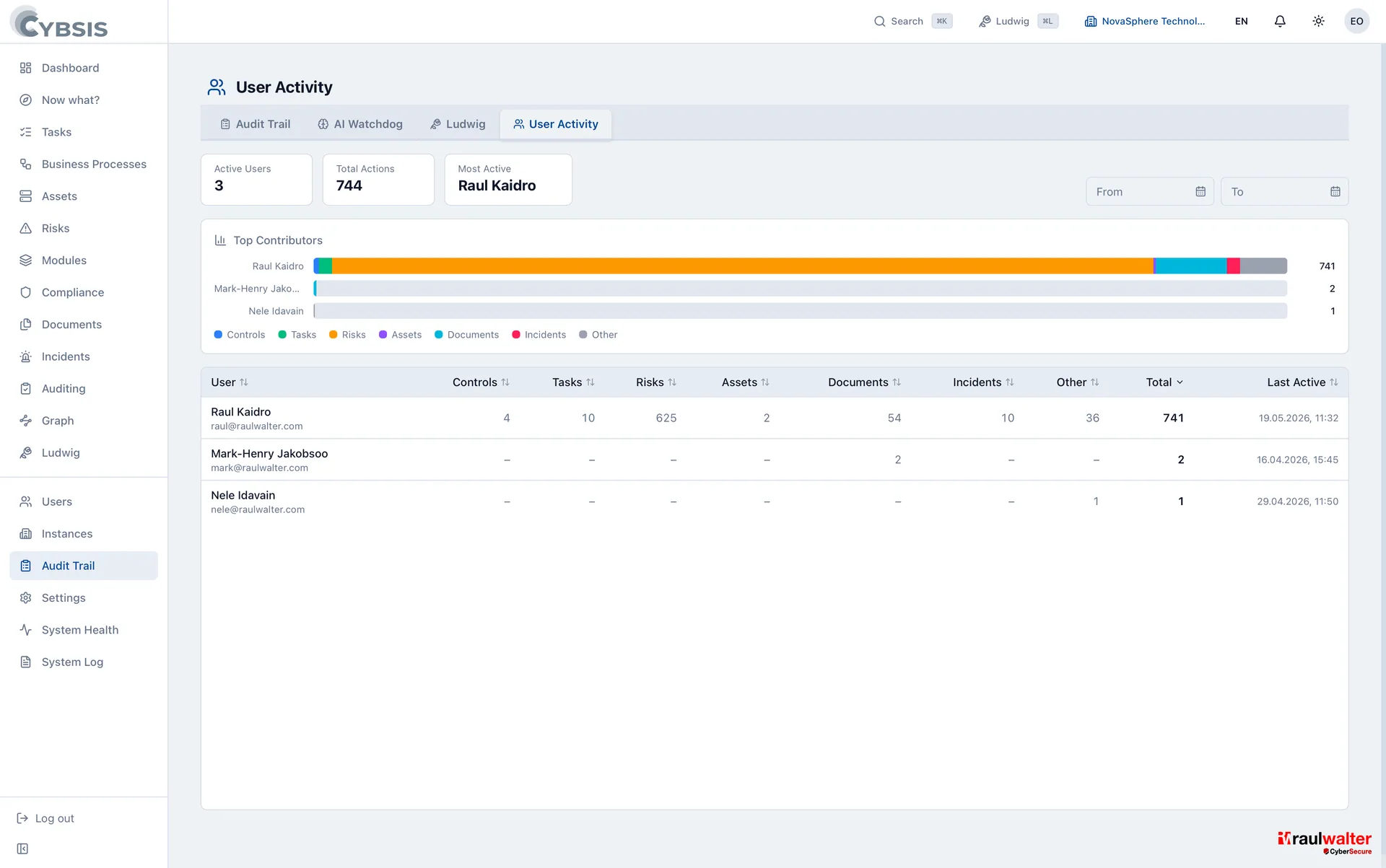Open the Ludwig sidebar icon
Image resolution: width=1386 pixels, height=868 pixels.
[x=26, y=452]
